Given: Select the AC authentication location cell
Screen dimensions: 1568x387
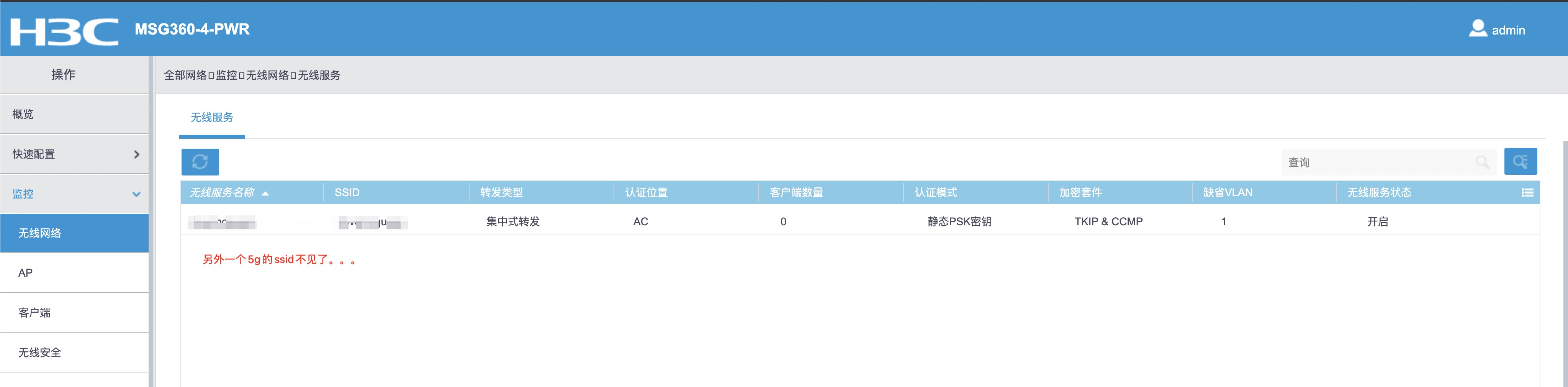Looking at the screenshot, I should (x=640, y=221).
